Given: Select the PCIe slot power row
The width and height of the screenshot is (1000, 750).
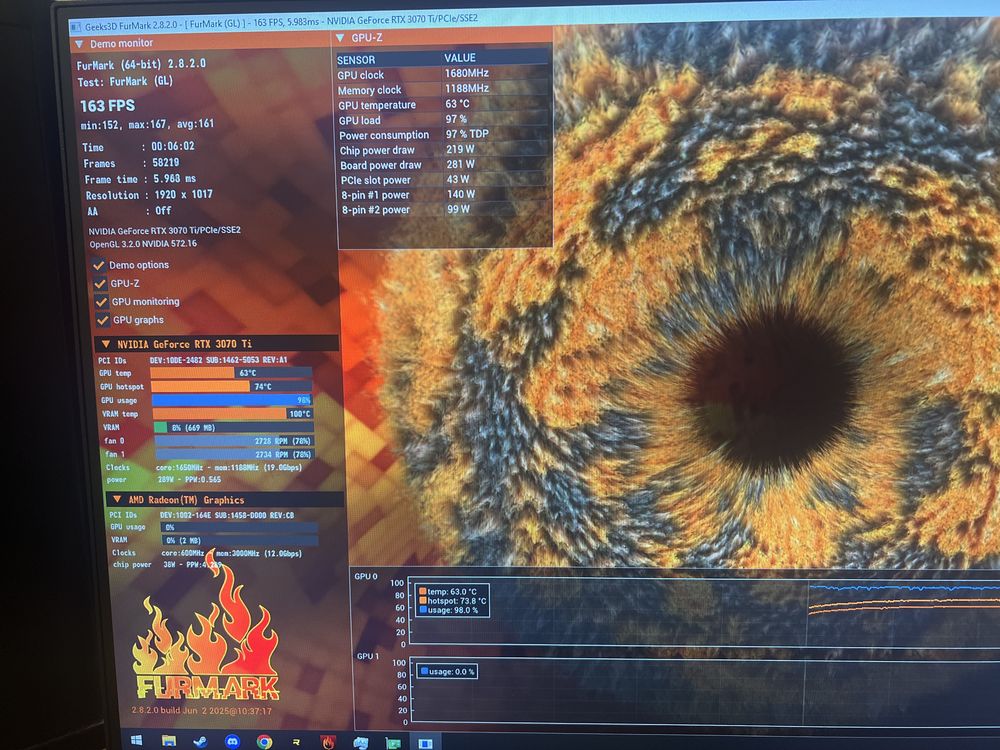Looking at the screenshot, I should pyautogui.click(x=445, y=180).
